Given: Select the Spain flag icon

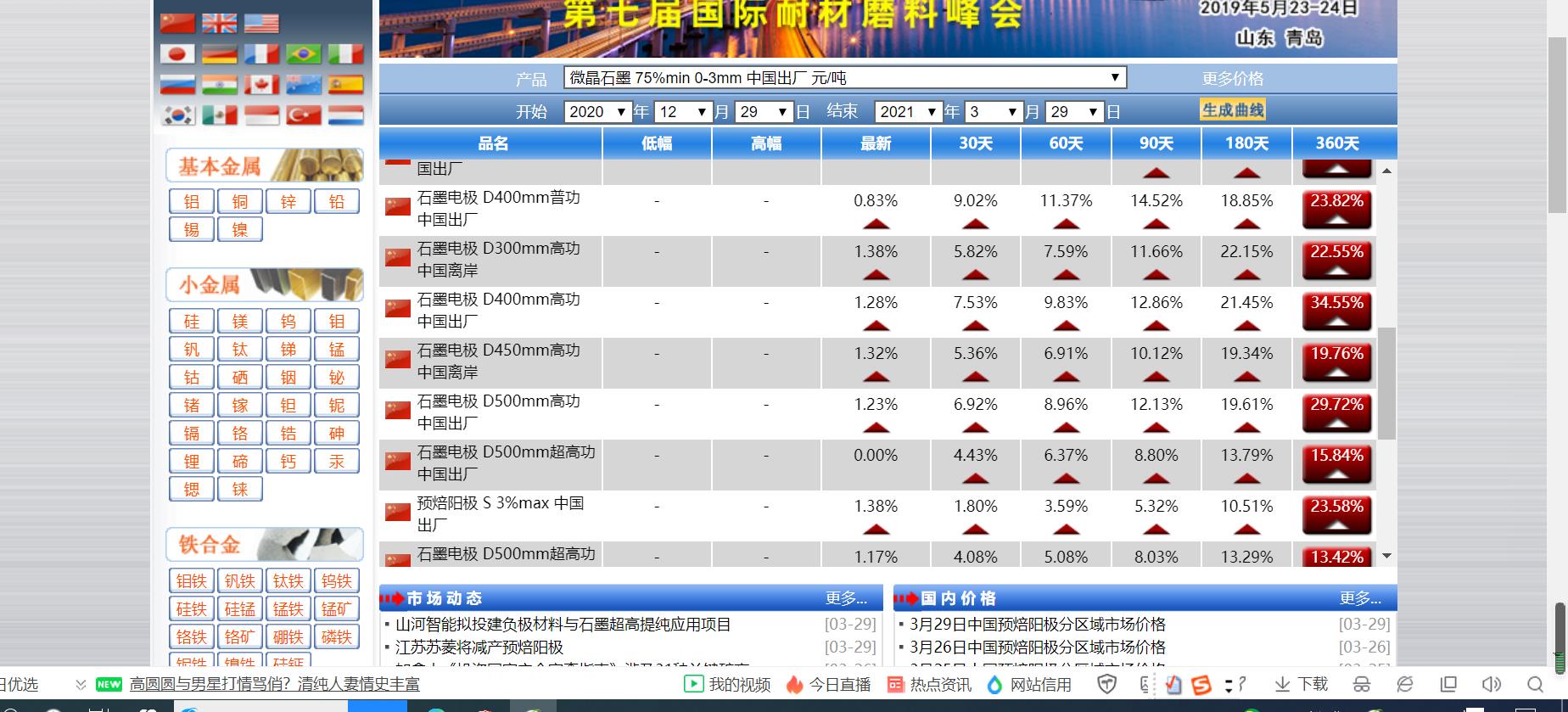Looking at the screenshot, I should 346,85.
